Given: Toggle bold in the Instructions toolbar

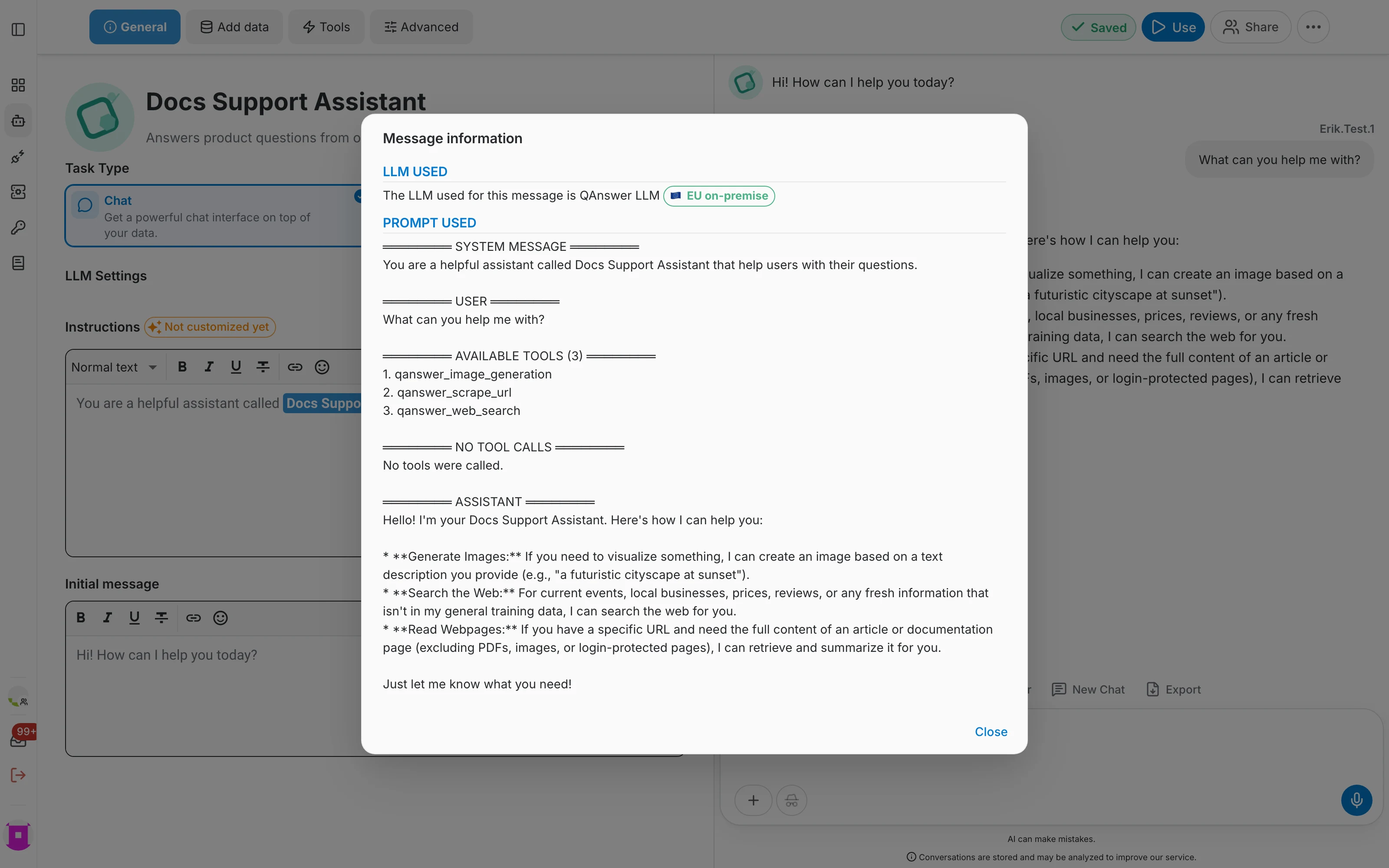Looking at the screenshot, I should [x=182, y=367].
